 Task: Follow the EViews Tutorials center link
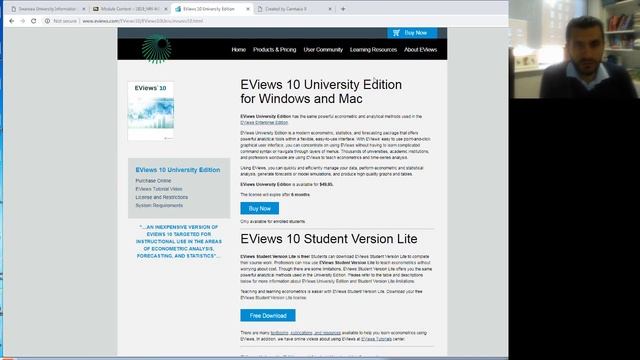coord(376,339)
